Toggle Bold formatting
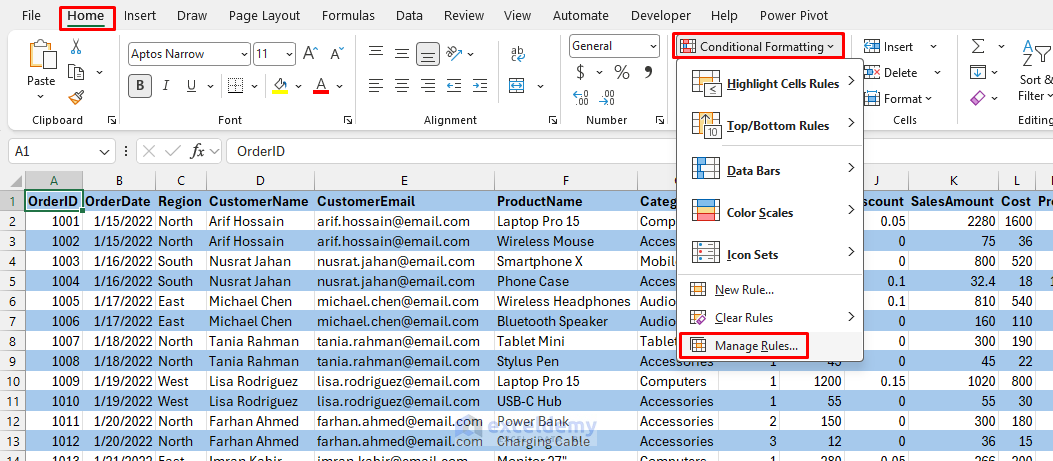The height and width of the screenshot is (461, 1053). 140,85
